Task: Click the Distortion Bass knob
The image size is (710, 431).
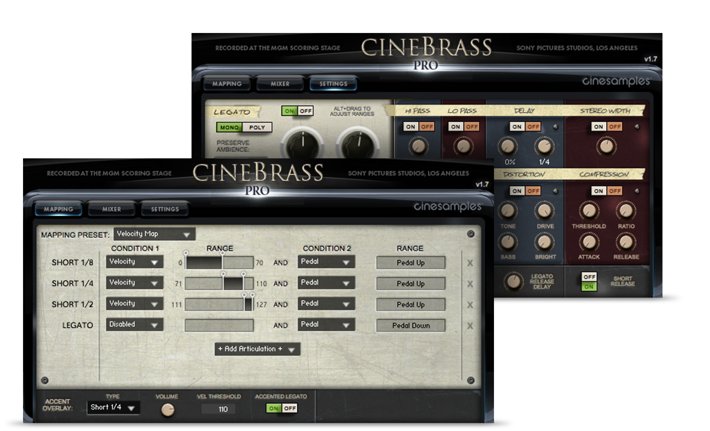Action: [508, 242]
